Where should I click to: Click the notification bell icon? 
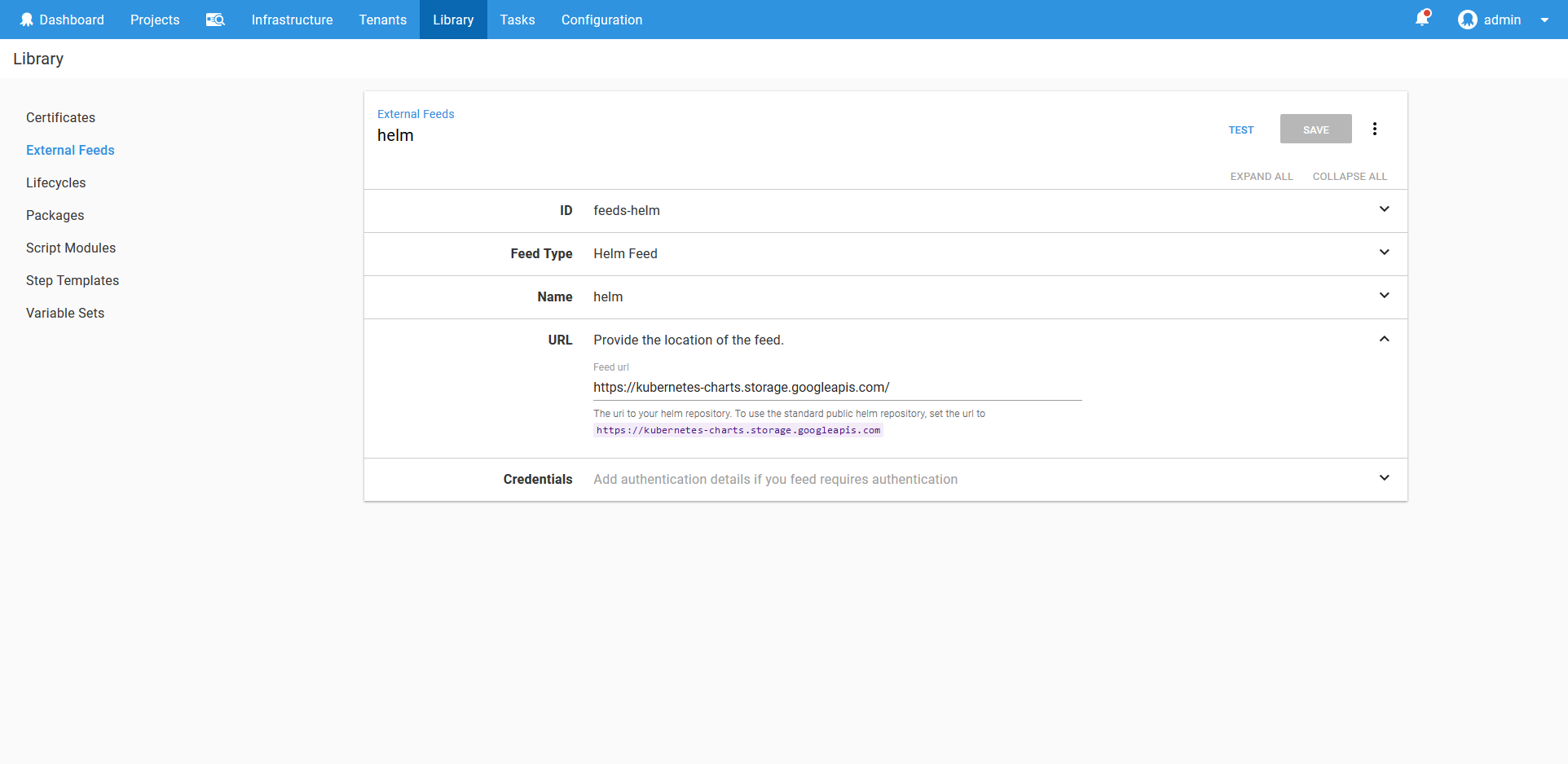coord(1422,19)
